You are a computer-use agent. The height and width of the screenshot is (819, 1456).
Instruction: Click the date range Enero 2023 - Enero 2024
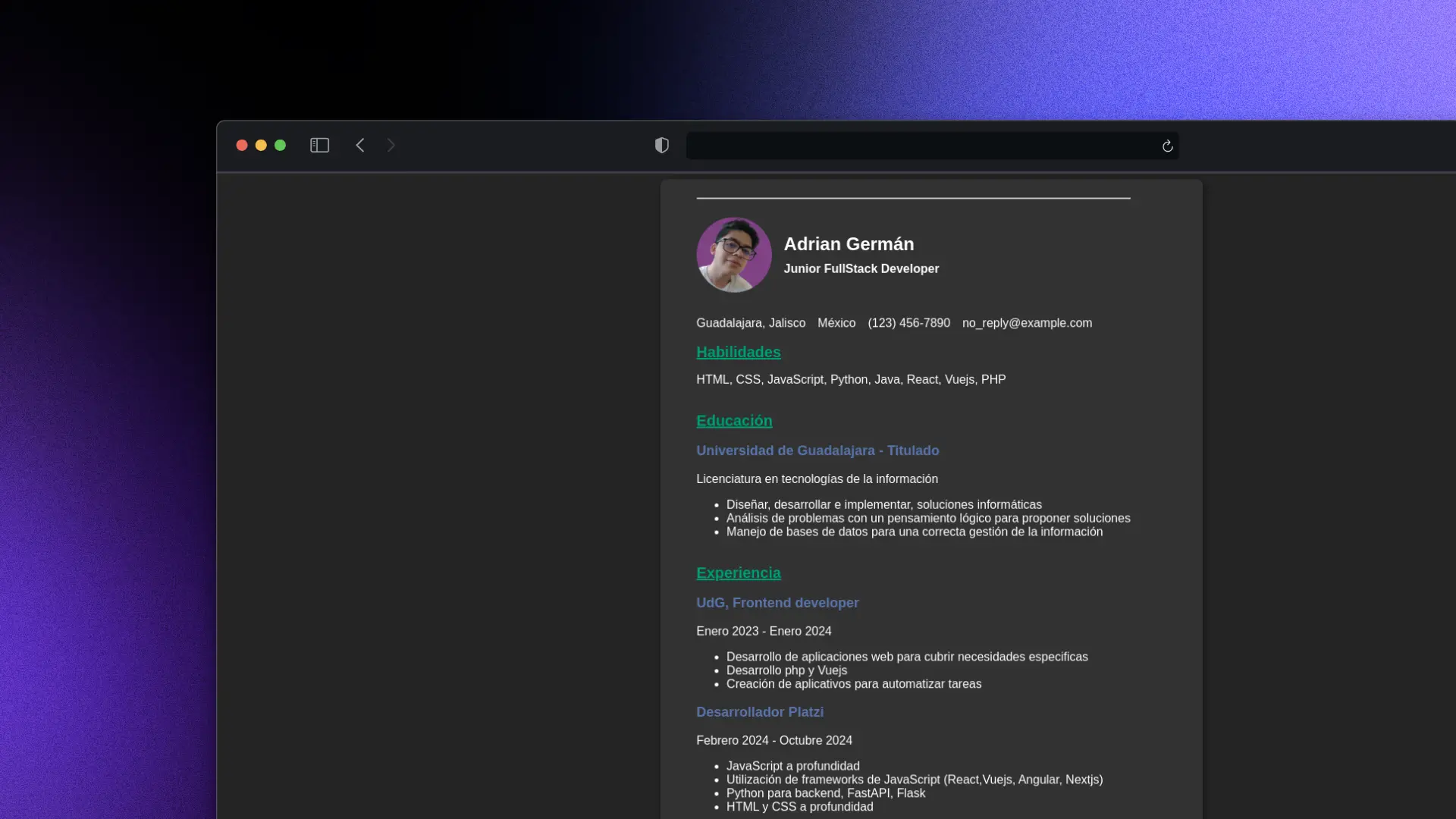(x=764, y=631)
